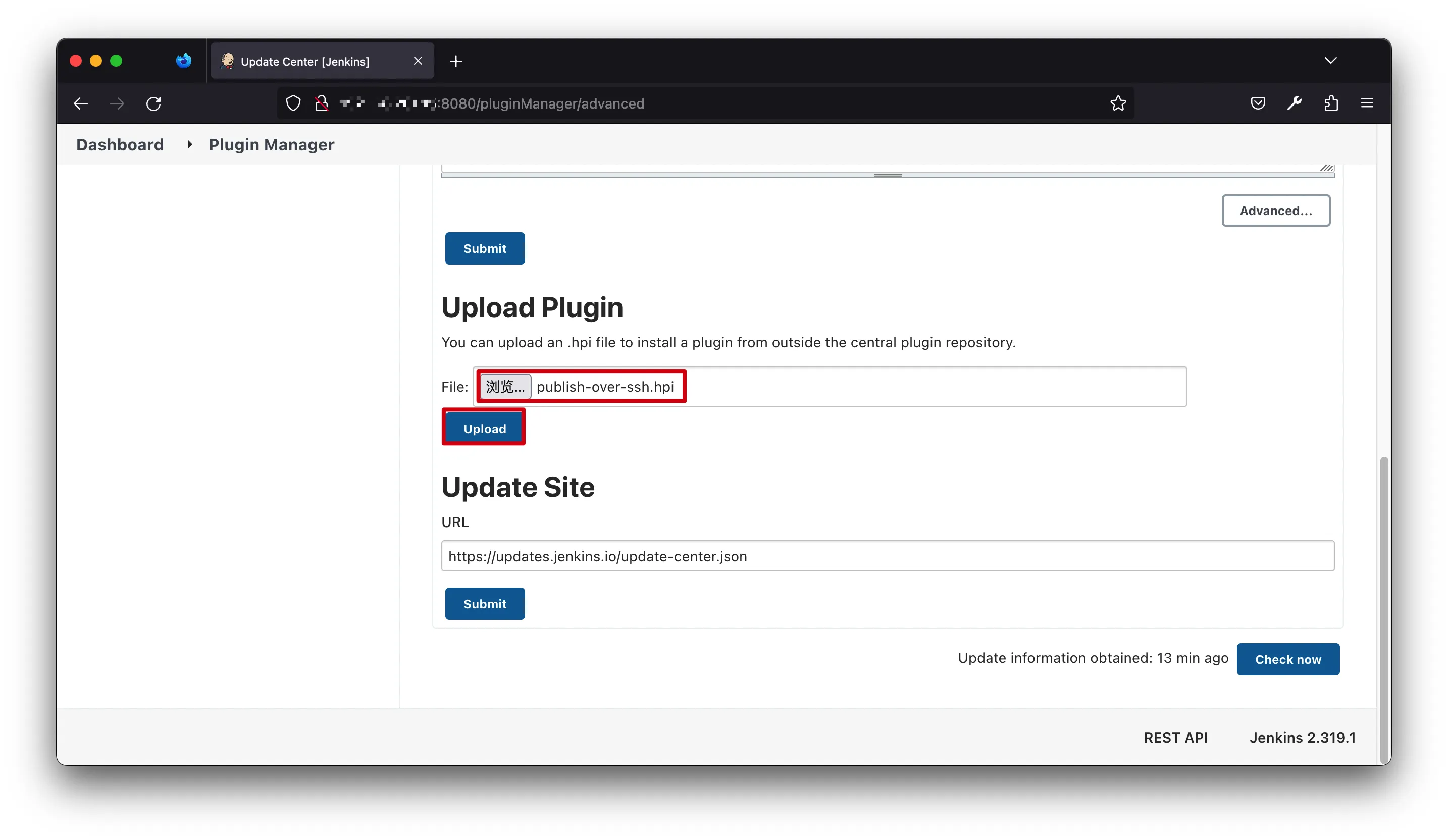Click the file browse button

(x=504, y=387)
